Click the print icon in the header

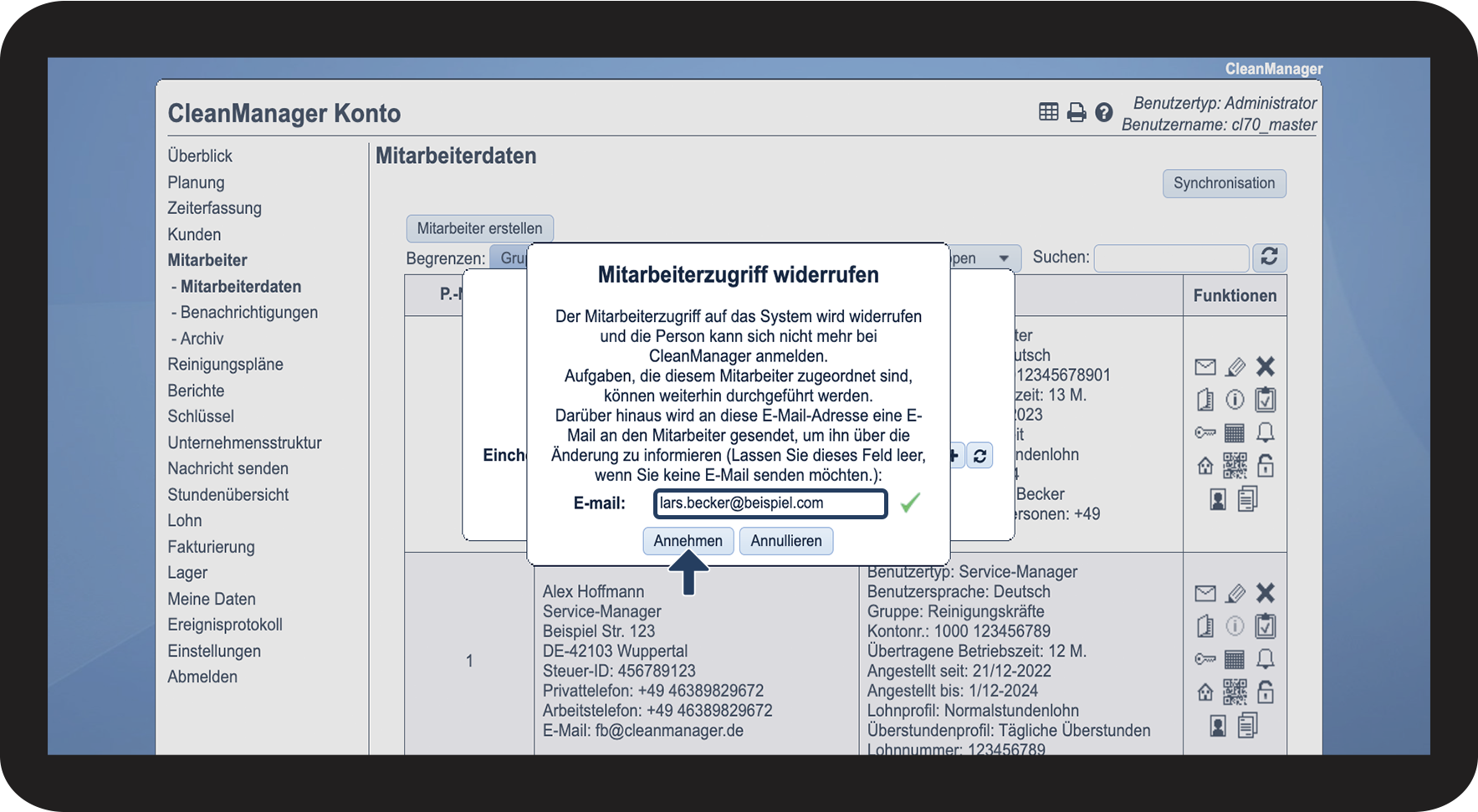click(1077, 112)
